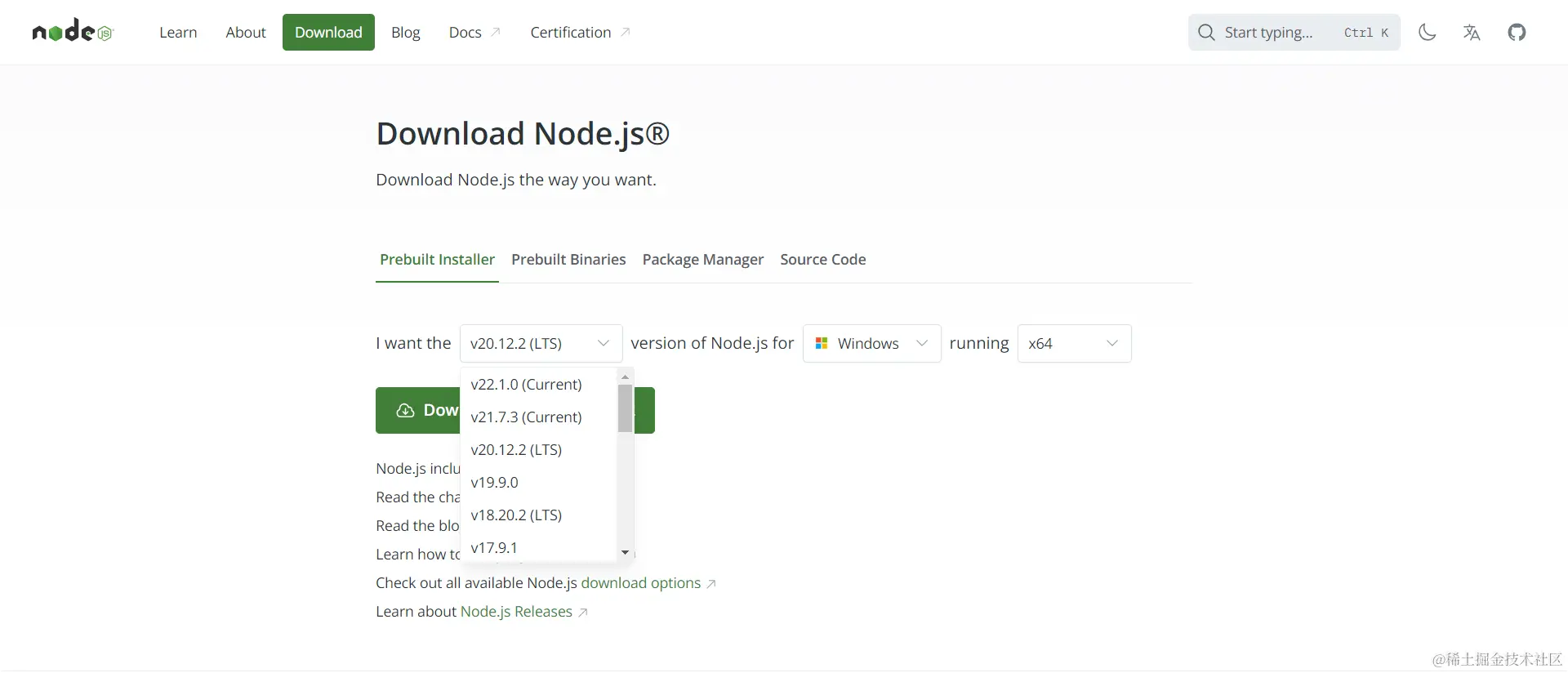Viewport: 1568px width, 673px height.
Task: Open the Docs navigation link
Action: click(474, 33)
